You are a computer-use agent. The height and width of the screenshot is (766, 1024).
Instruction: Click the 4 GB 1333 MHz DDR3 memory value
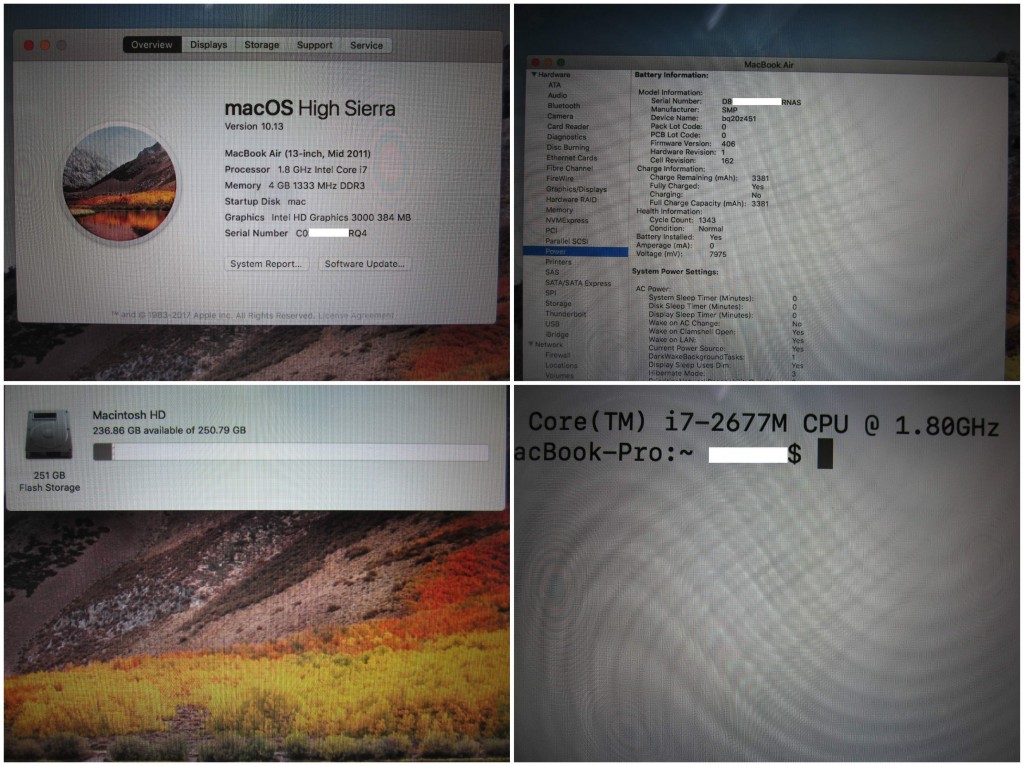317,185
